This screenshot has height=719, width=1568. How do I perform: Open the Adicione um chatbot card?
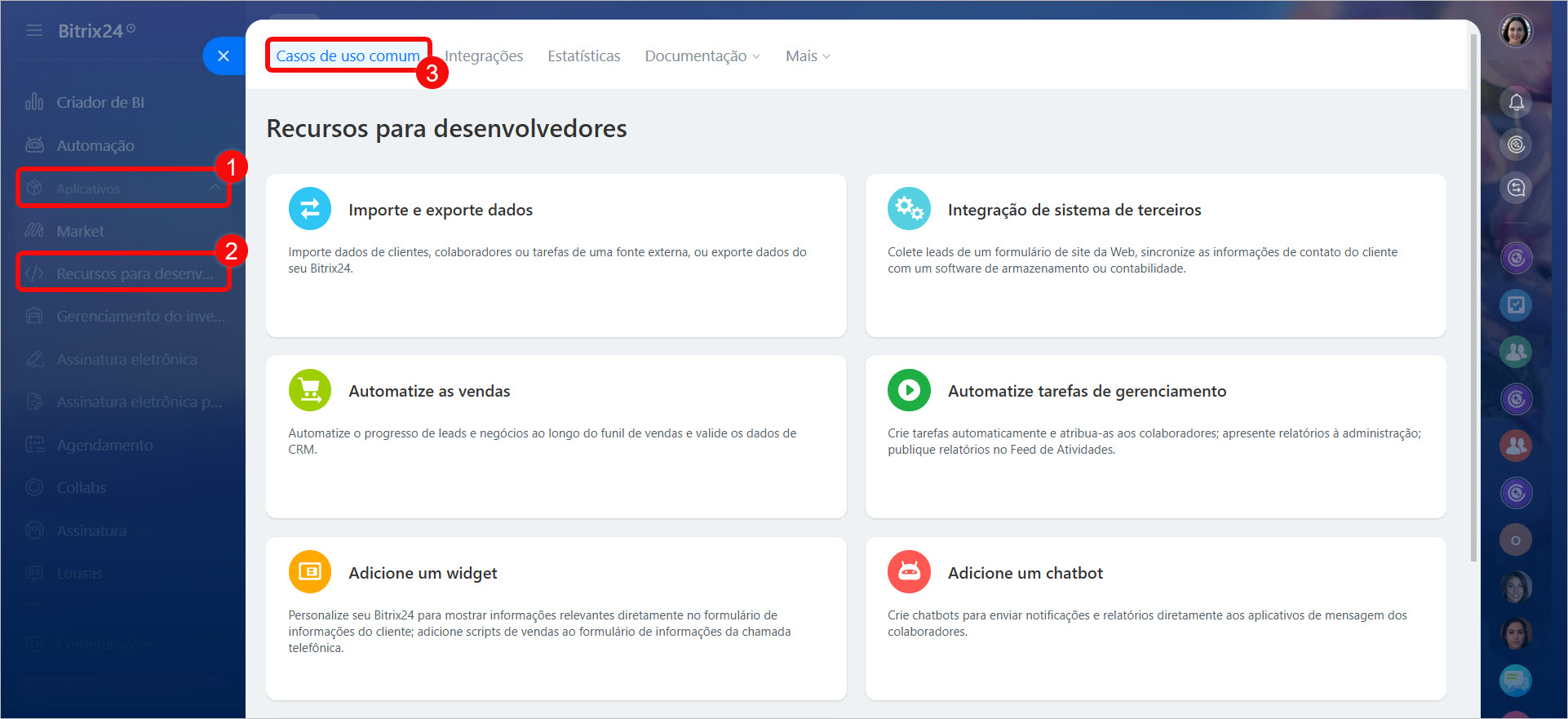pos(1155,618)
